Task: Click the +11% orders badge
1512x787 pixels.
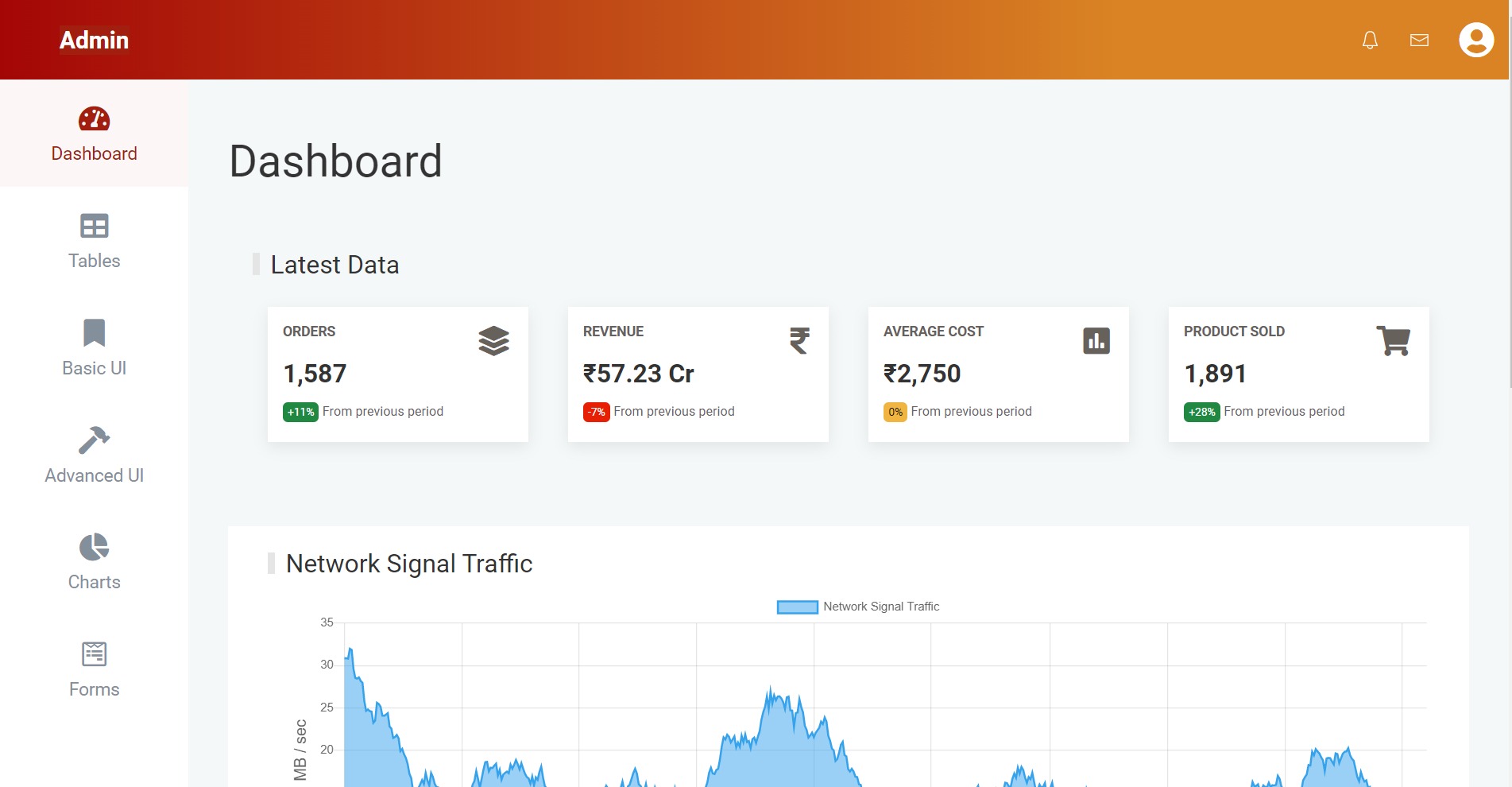Action: pos(300,412)
